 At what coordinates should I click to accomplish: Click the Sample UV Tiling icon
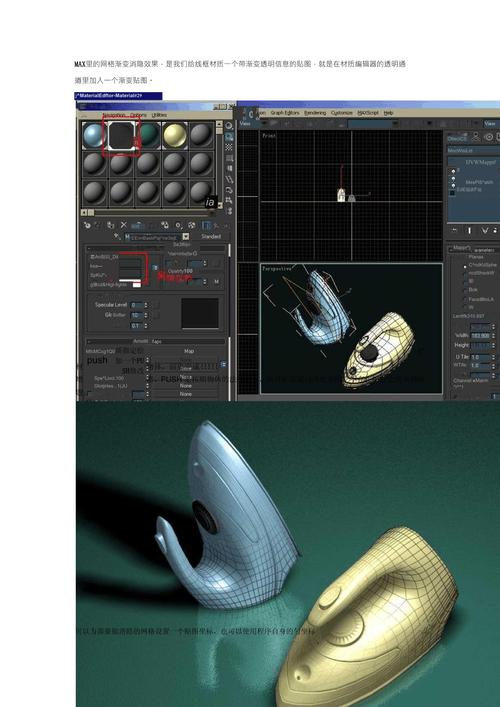click(229, 158)
